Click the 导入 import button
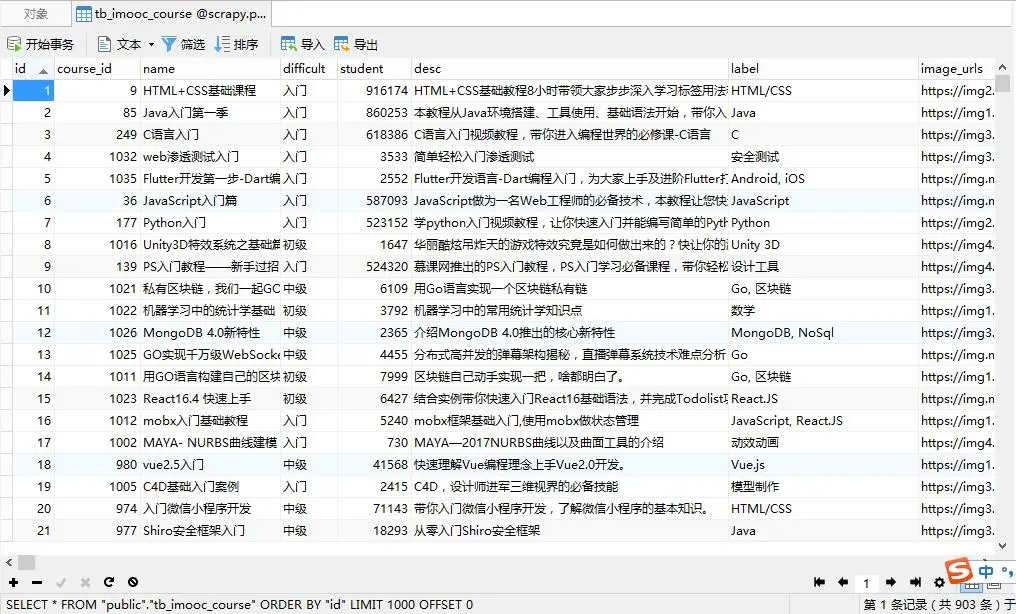Image resolution: width=1016 pixels, height=614 pixels. (x=303, y=44)
